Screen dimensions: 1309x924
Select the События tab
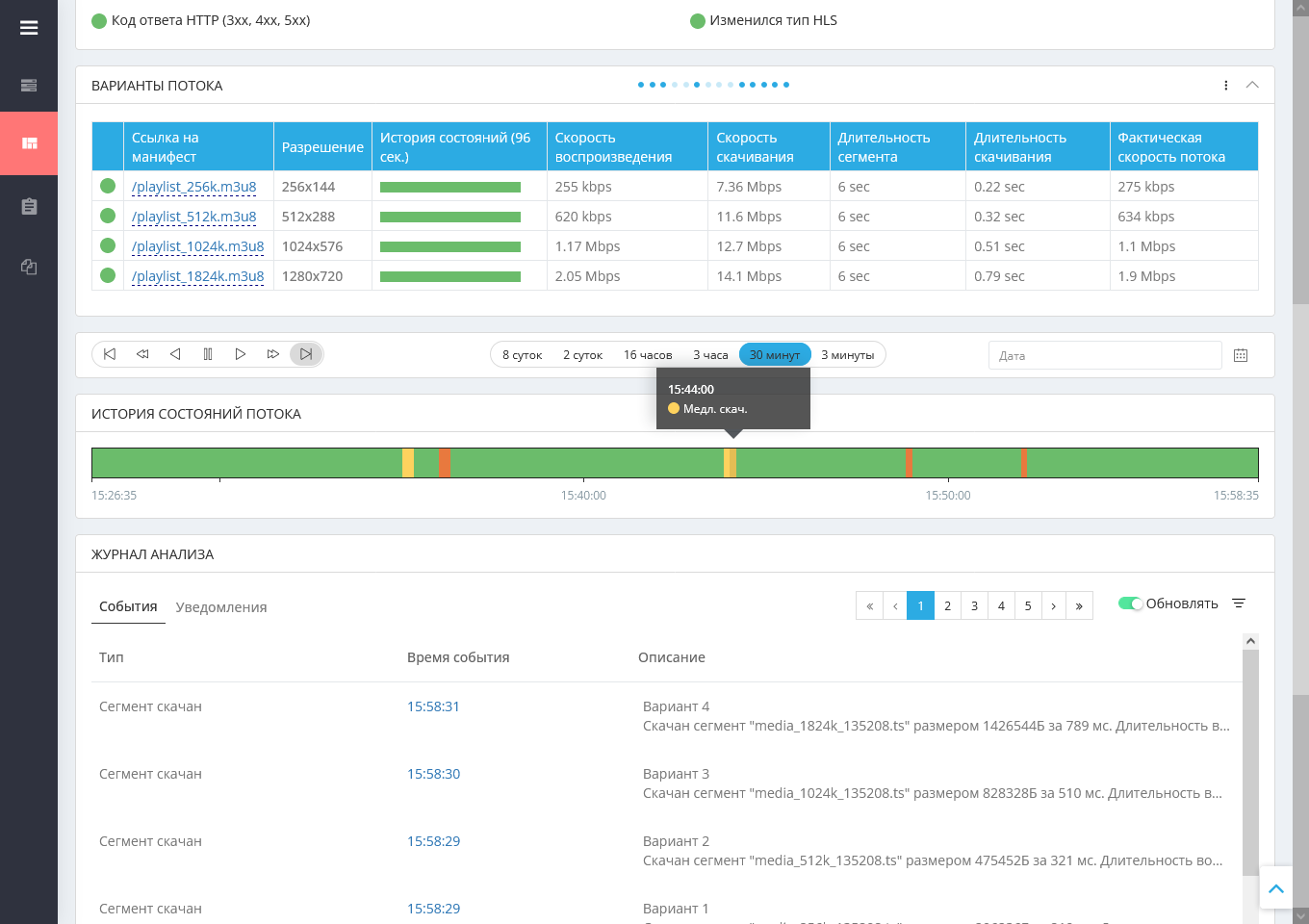pos(128,606)
